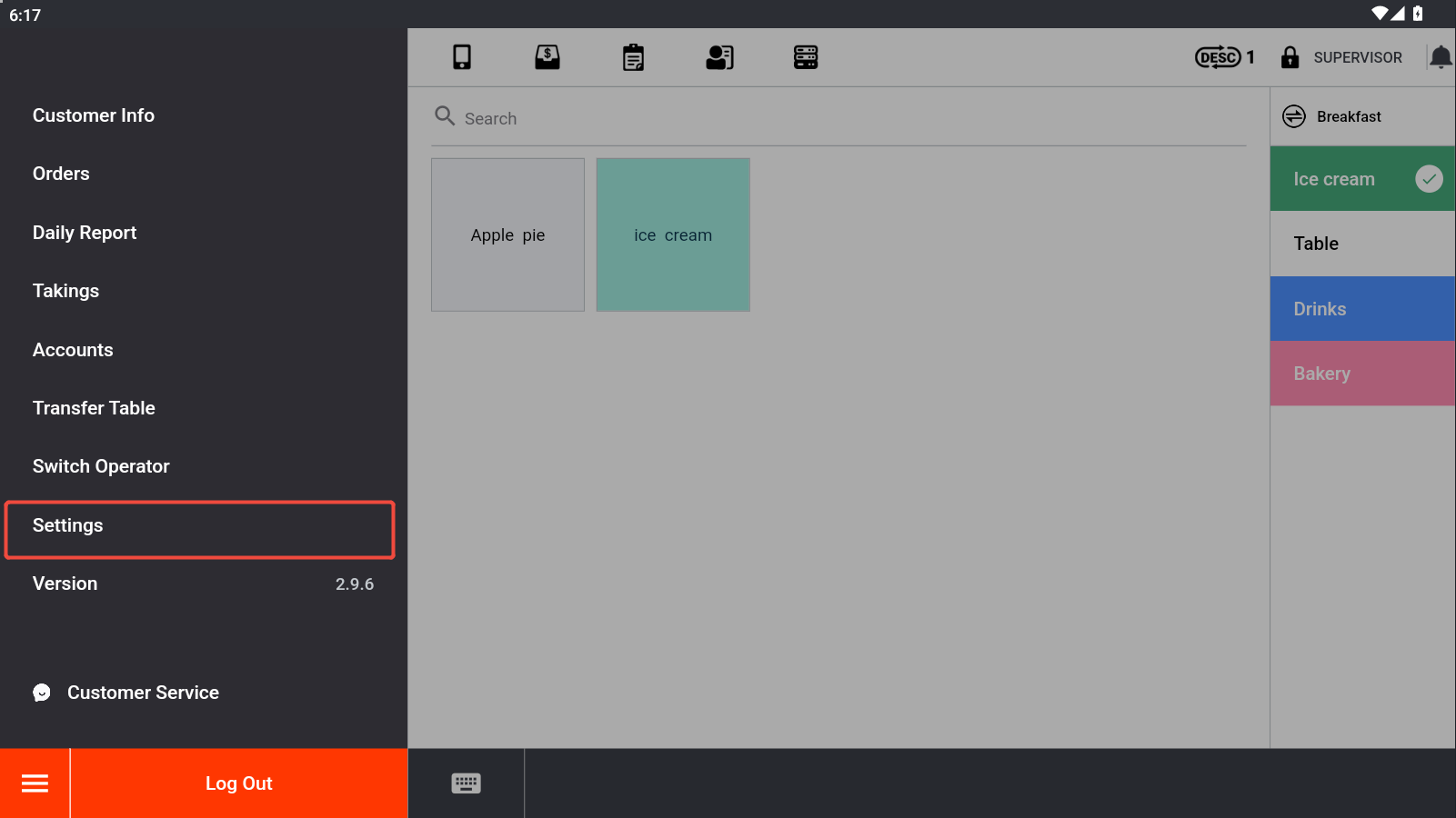This screenshot has width=1456, height=818.
Task: Toggle the DESC sort order icon
Action: pyautogui.click(x=1218, y=57)
